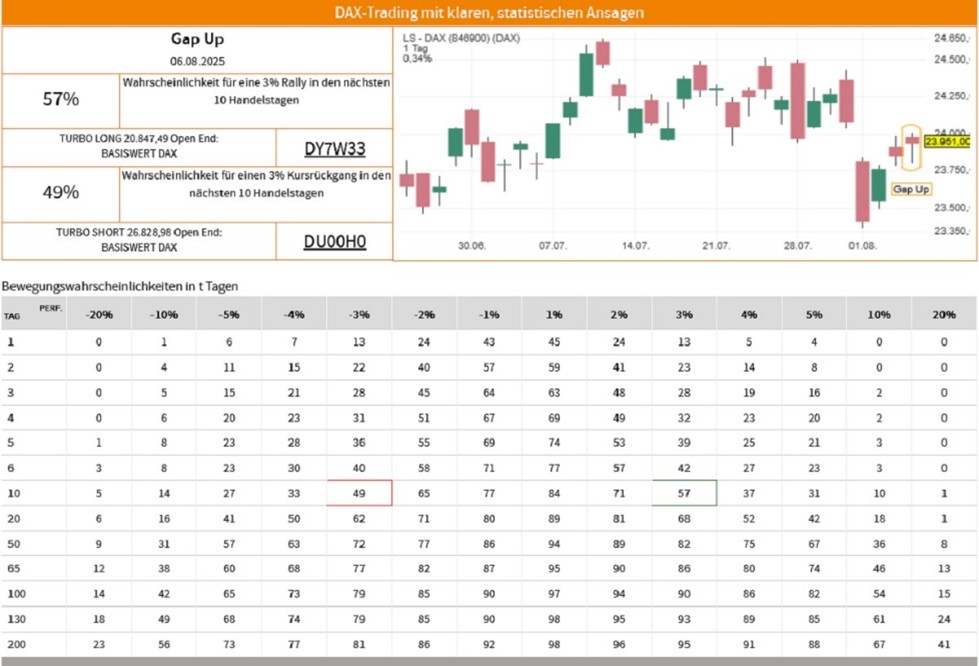Select the bold 'Gap Up' heading above the date
The image size is (979, 666).
pyautogui.click(x=197, y=39)
